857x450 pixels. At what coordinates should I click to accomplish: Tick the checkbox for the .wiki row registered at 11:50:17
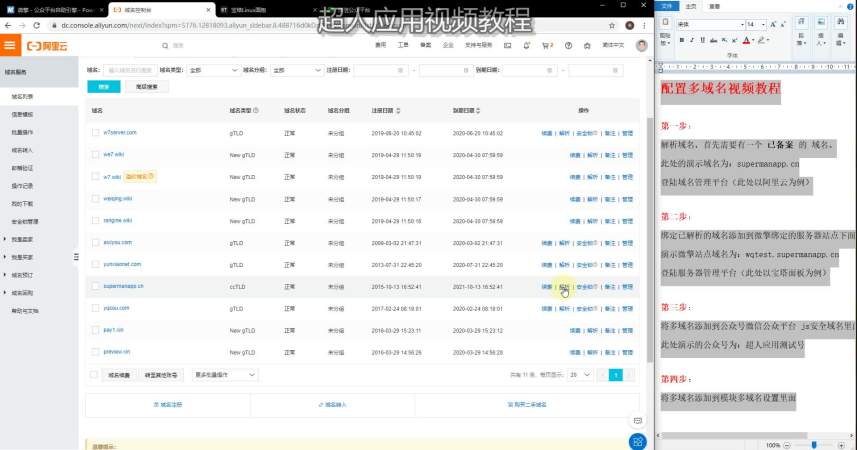click(x=96, y=198)
